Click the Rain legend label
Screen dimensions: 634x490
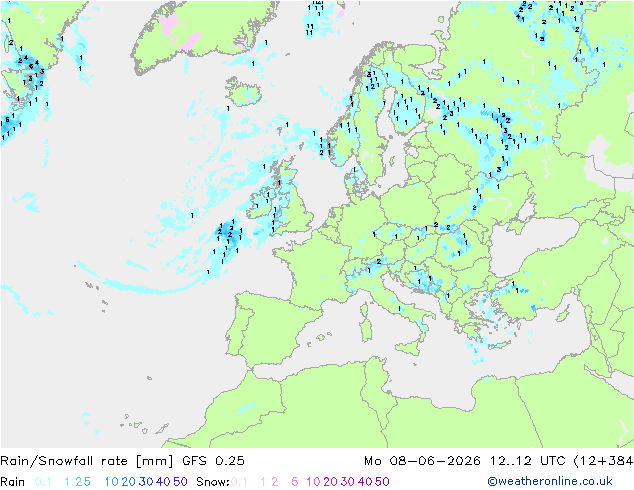[13, 482]
